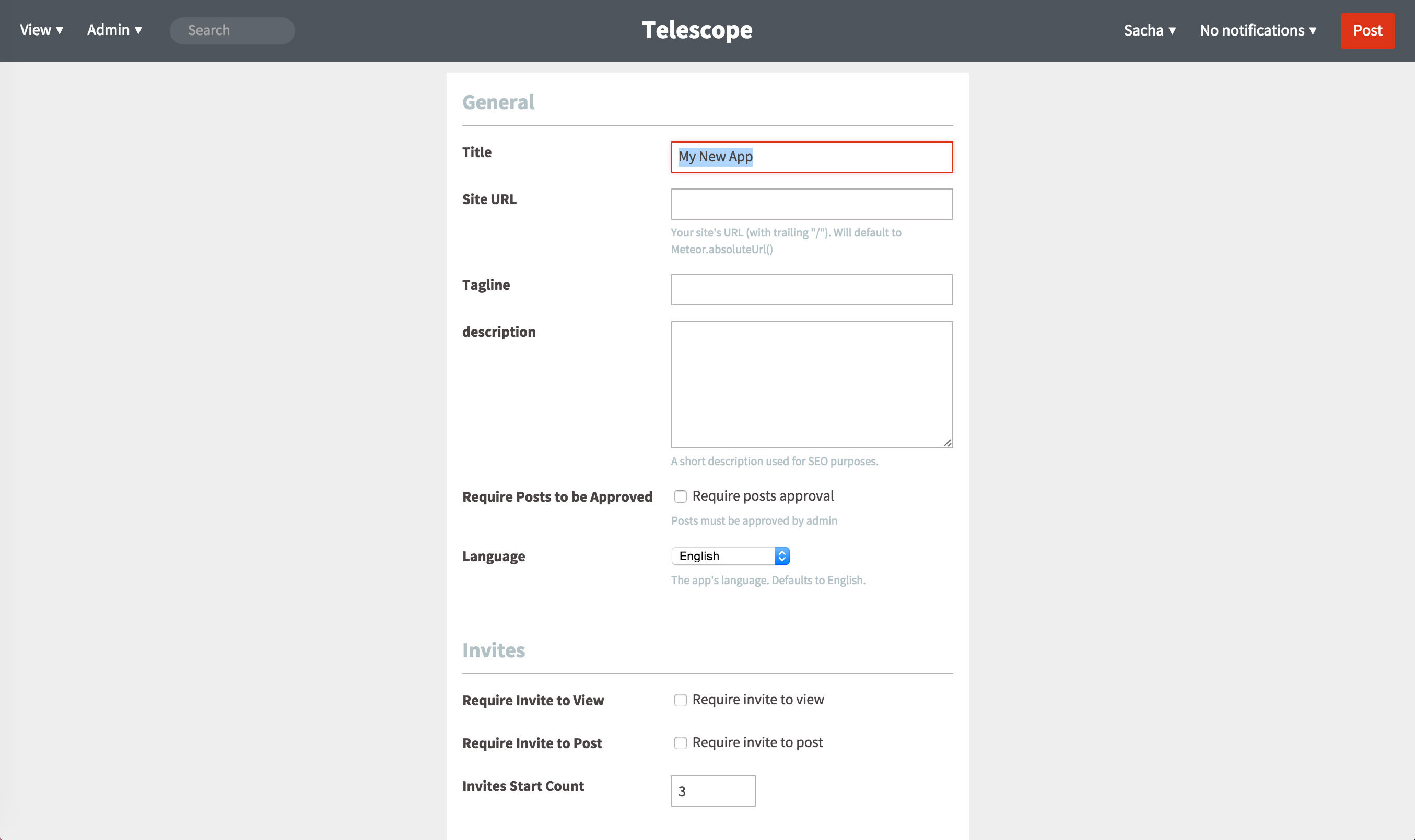
Task: Click the 'Site URL' field label
Action: tap(489, 199)
